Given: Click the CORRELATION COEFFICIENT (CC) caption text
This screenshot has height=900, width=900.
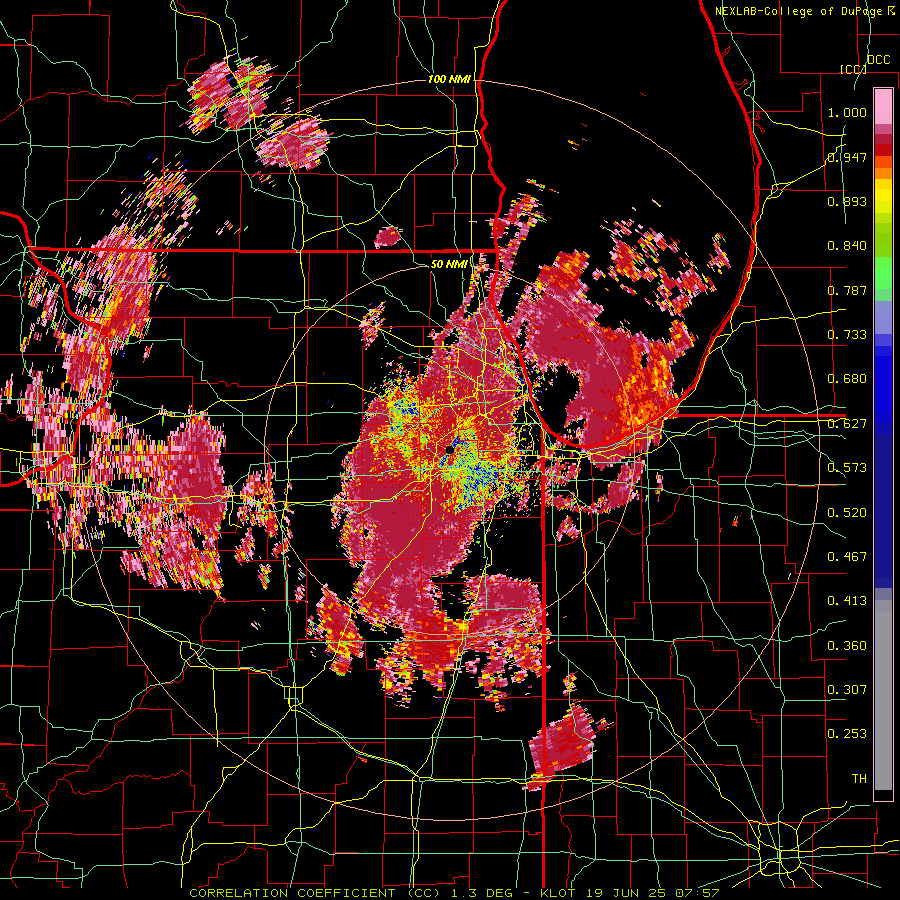Looking at the screenshot, I should pyautogui.click(x=315, y=893).
